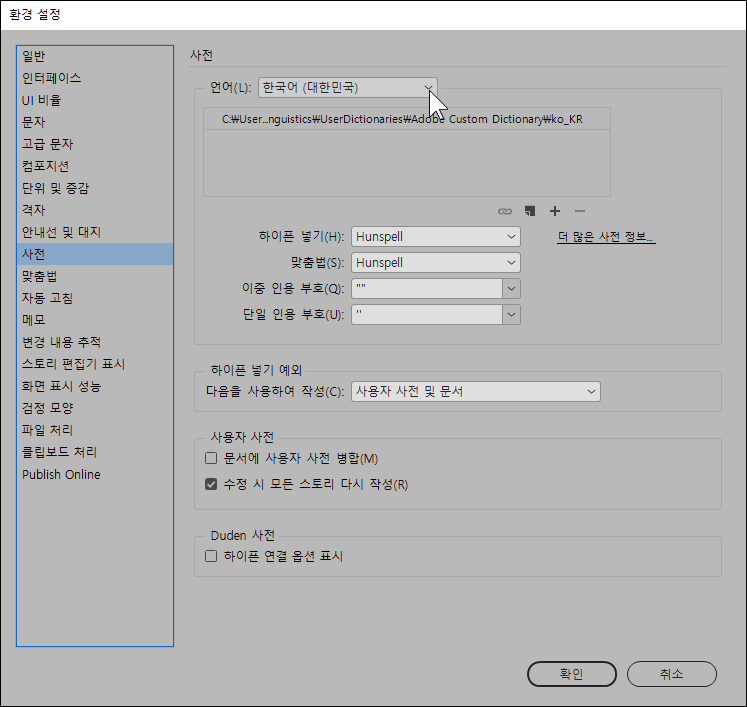The height and width of the screenshot is (707, 747).
Task: Select 화면 표시 성능 category
Action: [x=95, y=386]
